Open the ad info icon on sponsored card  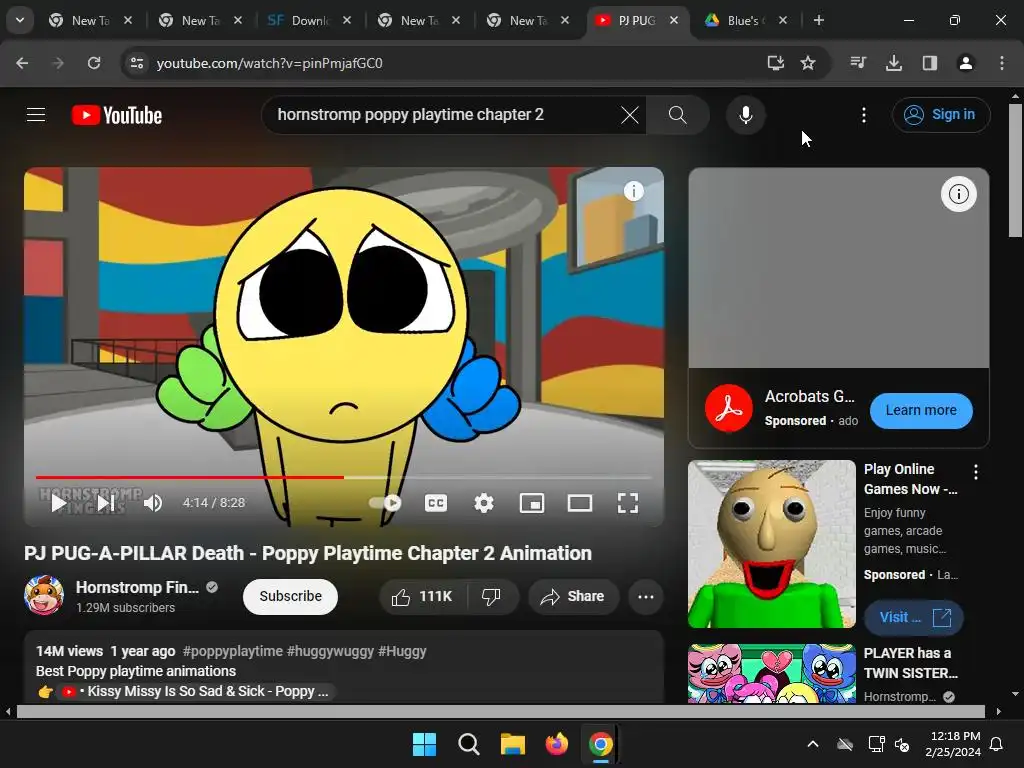pos(958,194)
